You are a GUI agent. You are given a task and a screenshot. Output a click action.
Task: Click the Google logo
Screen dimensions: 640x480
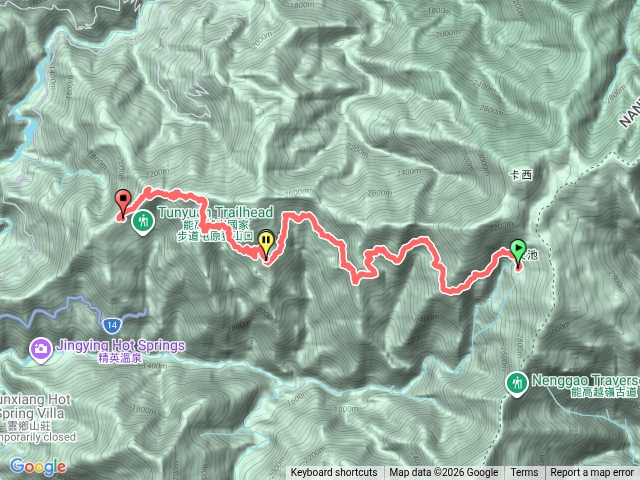pyautogui.click(x=38, y=466)
